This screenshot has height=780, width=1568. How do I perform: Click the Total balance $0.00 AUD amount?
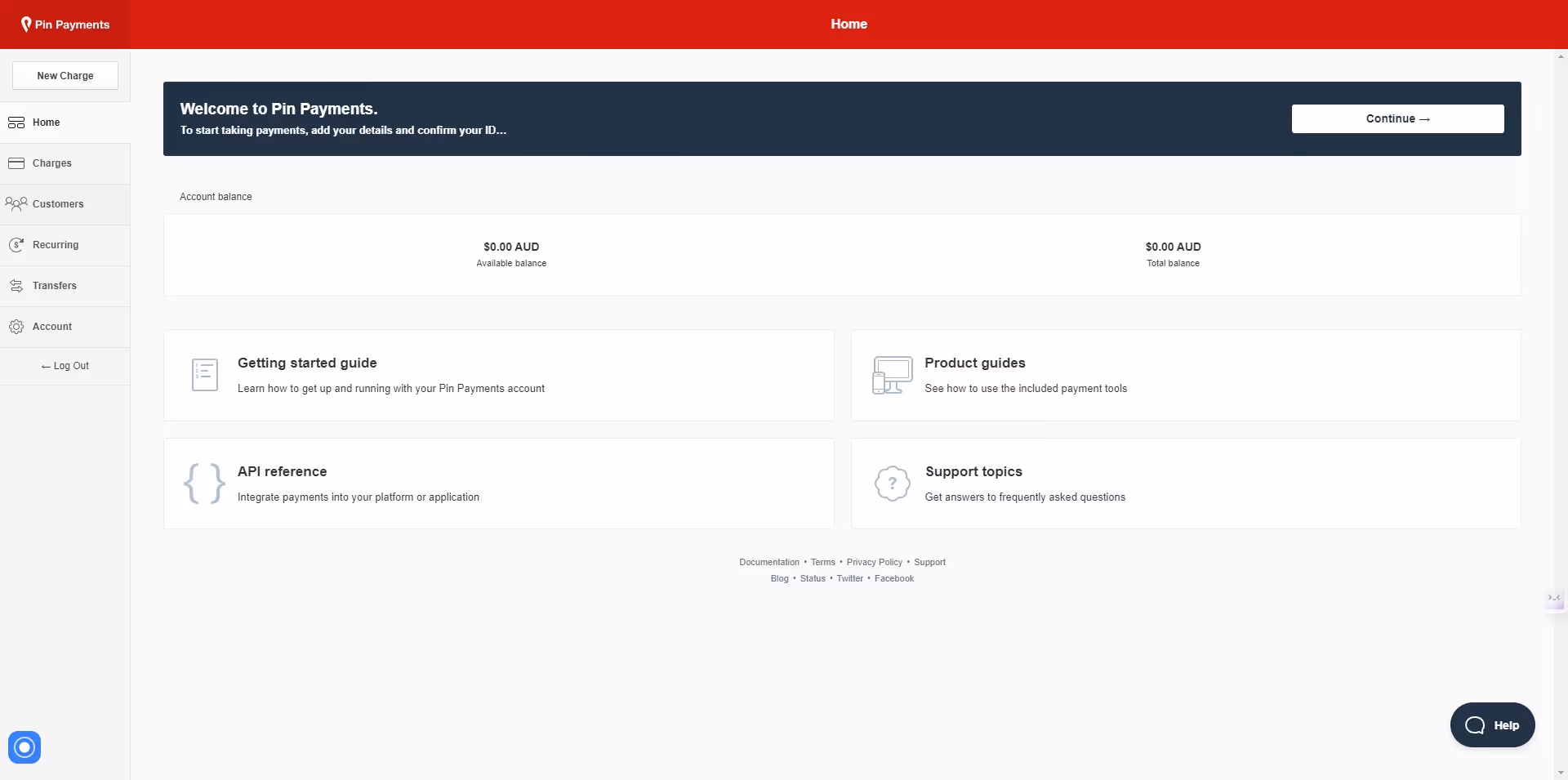(1174, 247)
